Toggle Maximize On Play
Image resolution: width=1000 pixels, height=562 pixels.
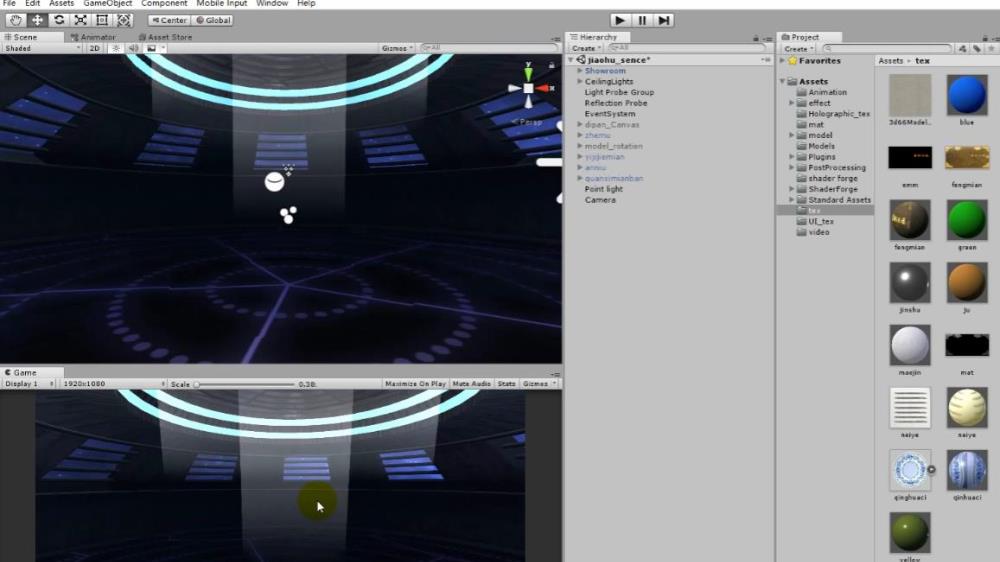(x=415, y=384)
